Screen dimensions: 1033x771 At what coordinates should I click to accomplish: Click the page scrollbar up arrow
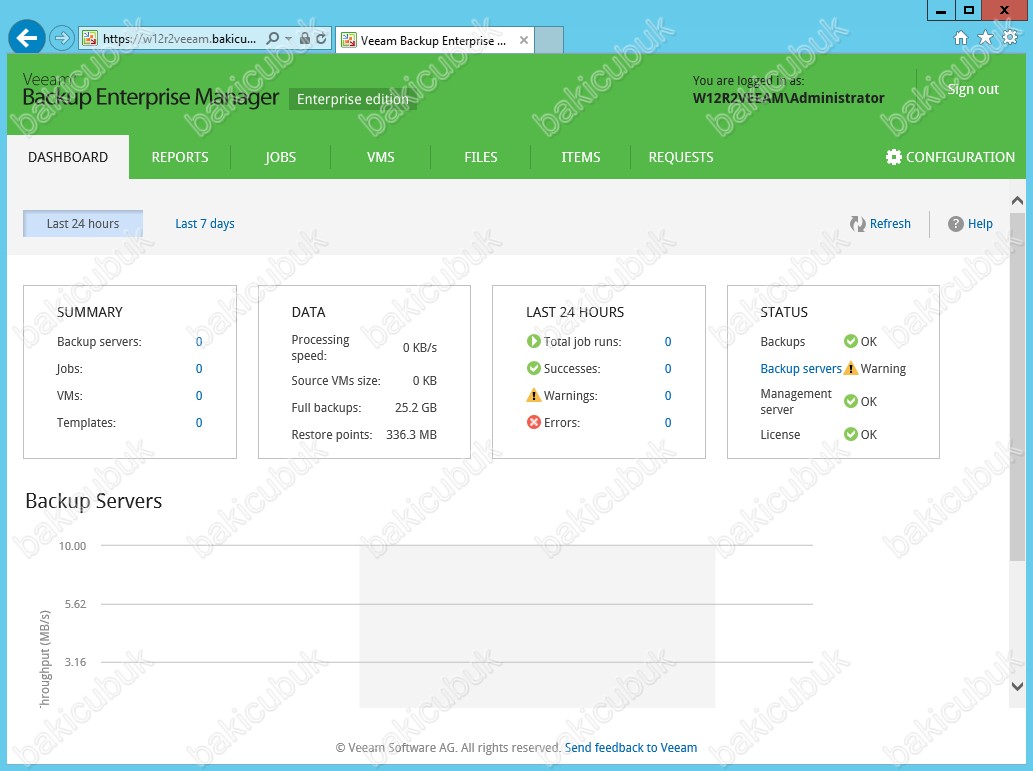point(1017,200)
